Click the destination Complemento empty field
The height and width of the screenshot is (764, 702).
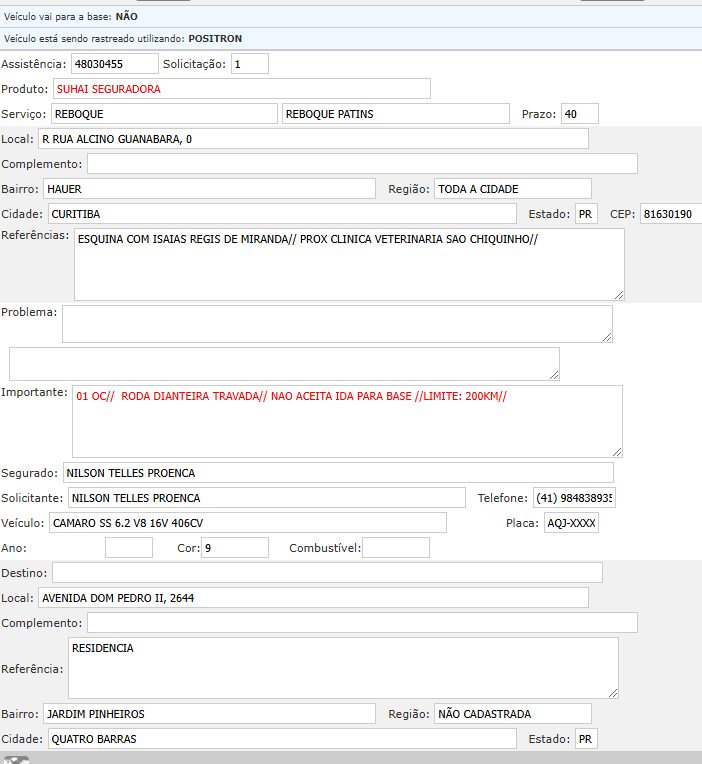pos(362,623)
